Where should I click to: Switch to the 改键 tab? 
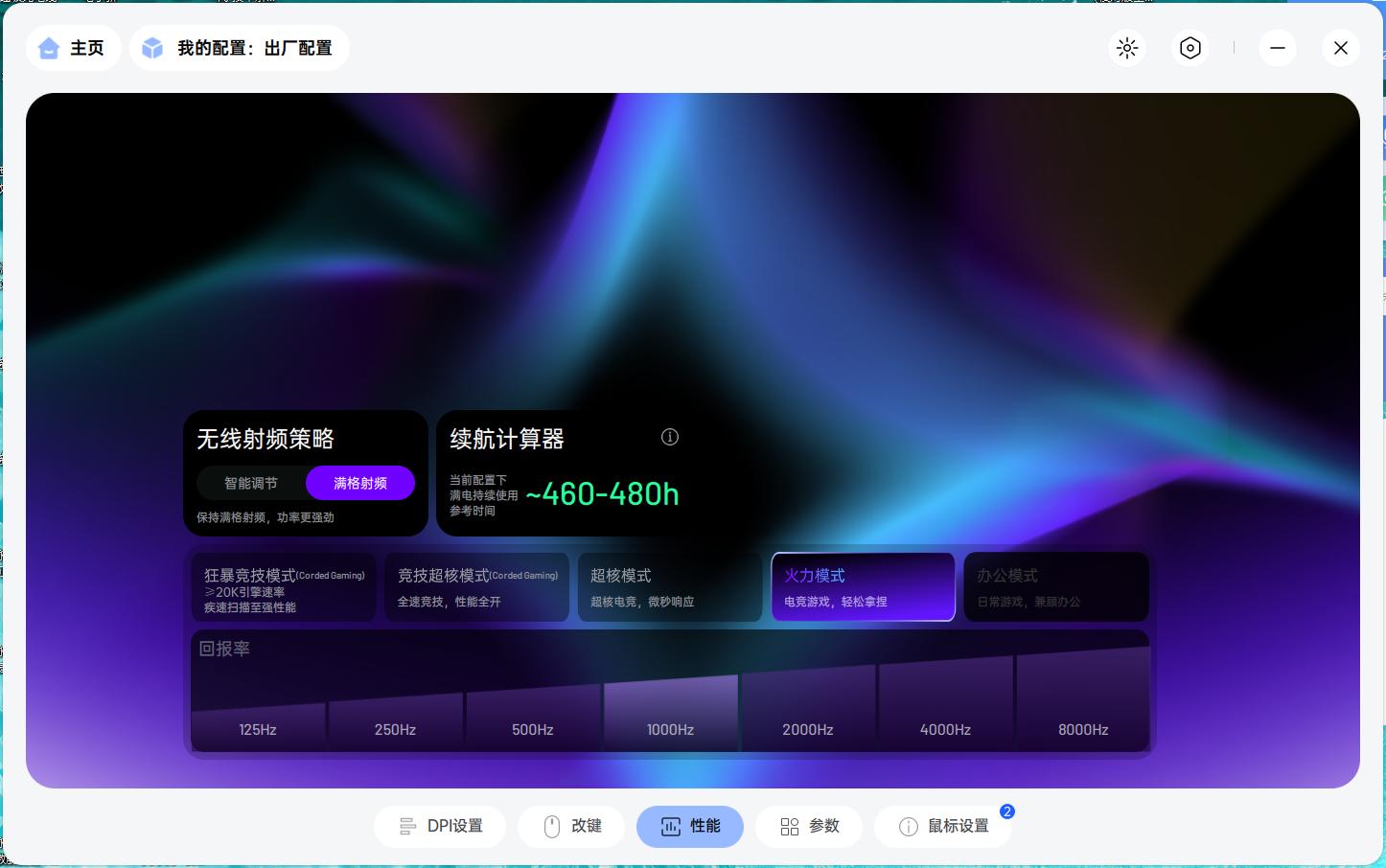pyautogui.click(x=571, y=827)
